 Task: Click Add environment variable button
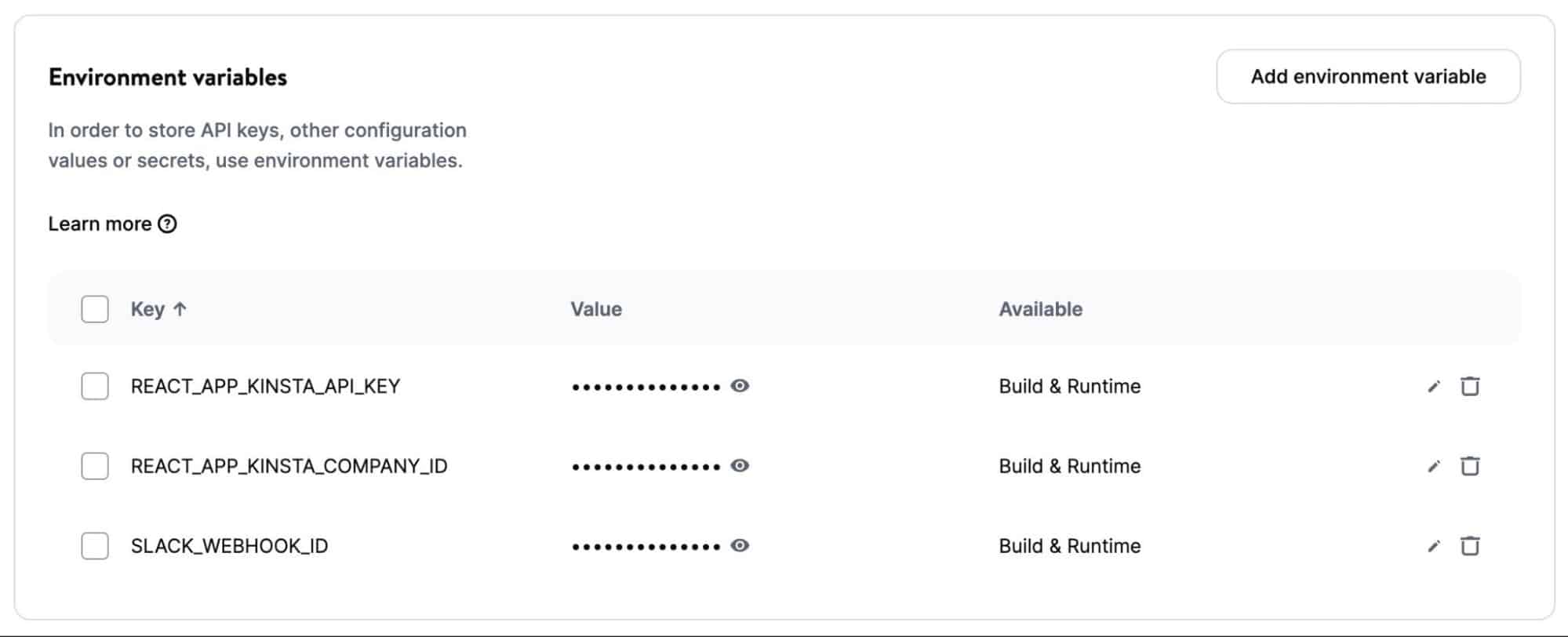[x=1368, y=77]
